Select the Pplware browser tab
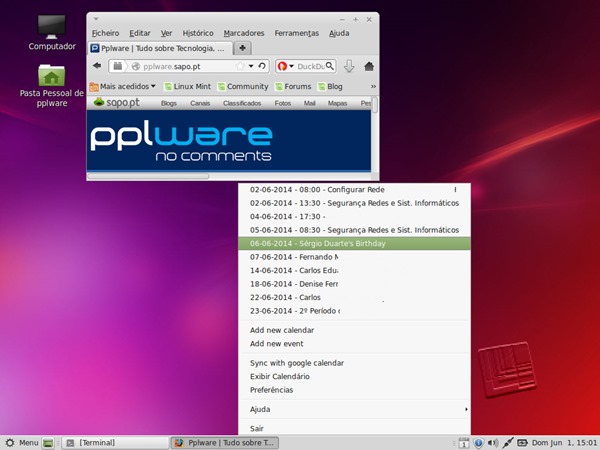Viewport: 600px width, 450px height. click(x=160, y=48)
